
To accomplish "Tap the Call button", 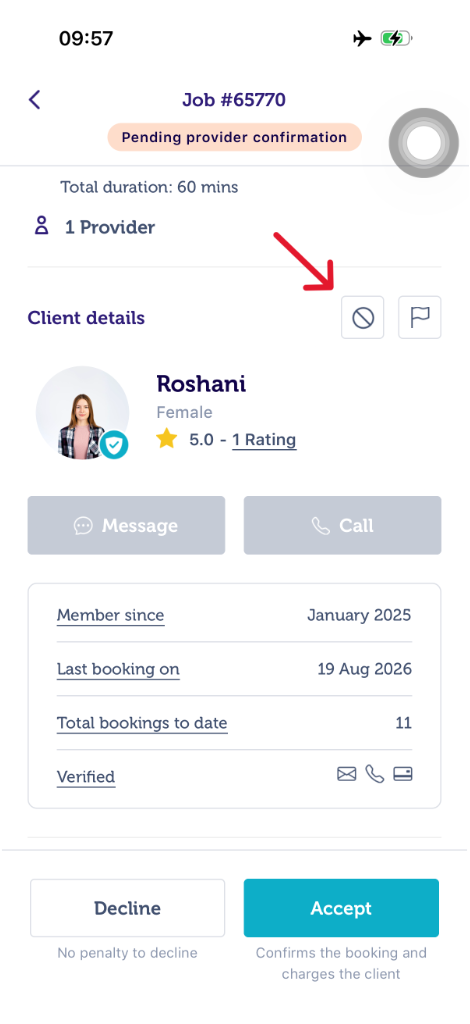I will pyautogui.click(x=343, y=525).
